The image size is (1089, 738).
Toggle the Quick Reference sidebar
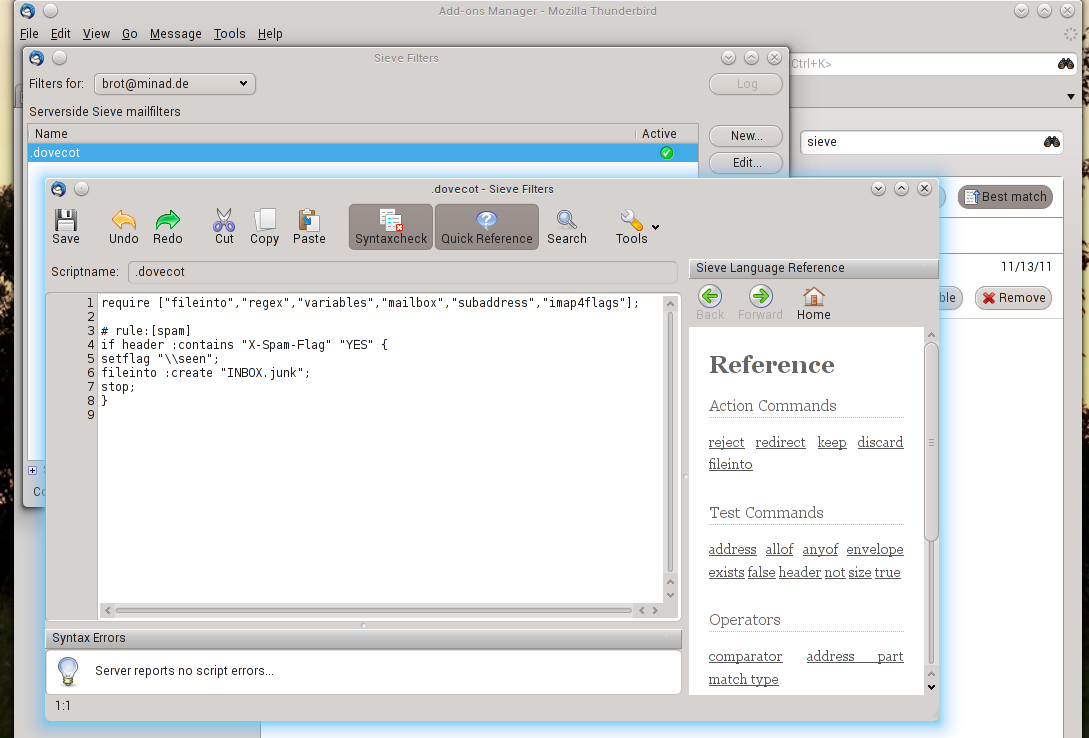pyautogui.click(x=487, y=227)
